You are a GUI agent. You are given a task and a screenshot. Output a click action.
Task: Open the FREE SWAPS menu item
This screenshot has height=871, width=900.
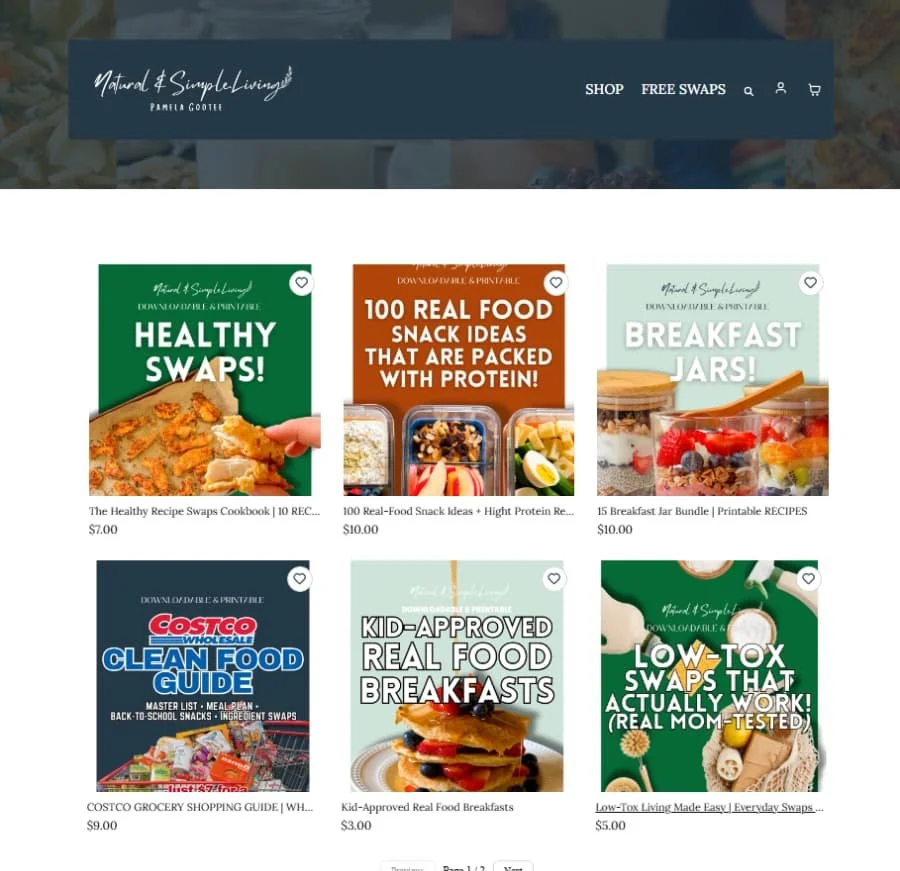(x=683, y=90)
